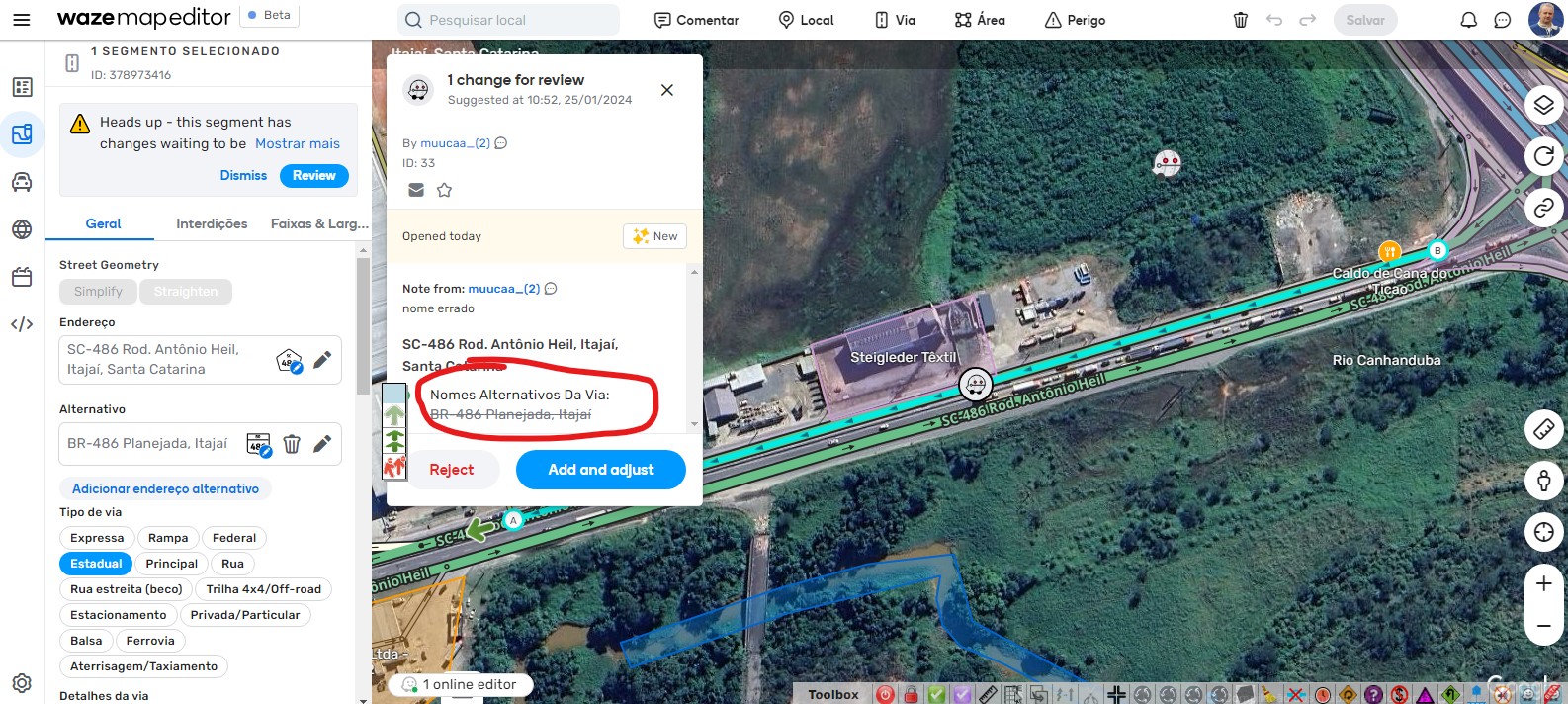The height and width of the screenshot is (704, 1568).
Task: Select the Principal road type
Action: tap(172, 564)
